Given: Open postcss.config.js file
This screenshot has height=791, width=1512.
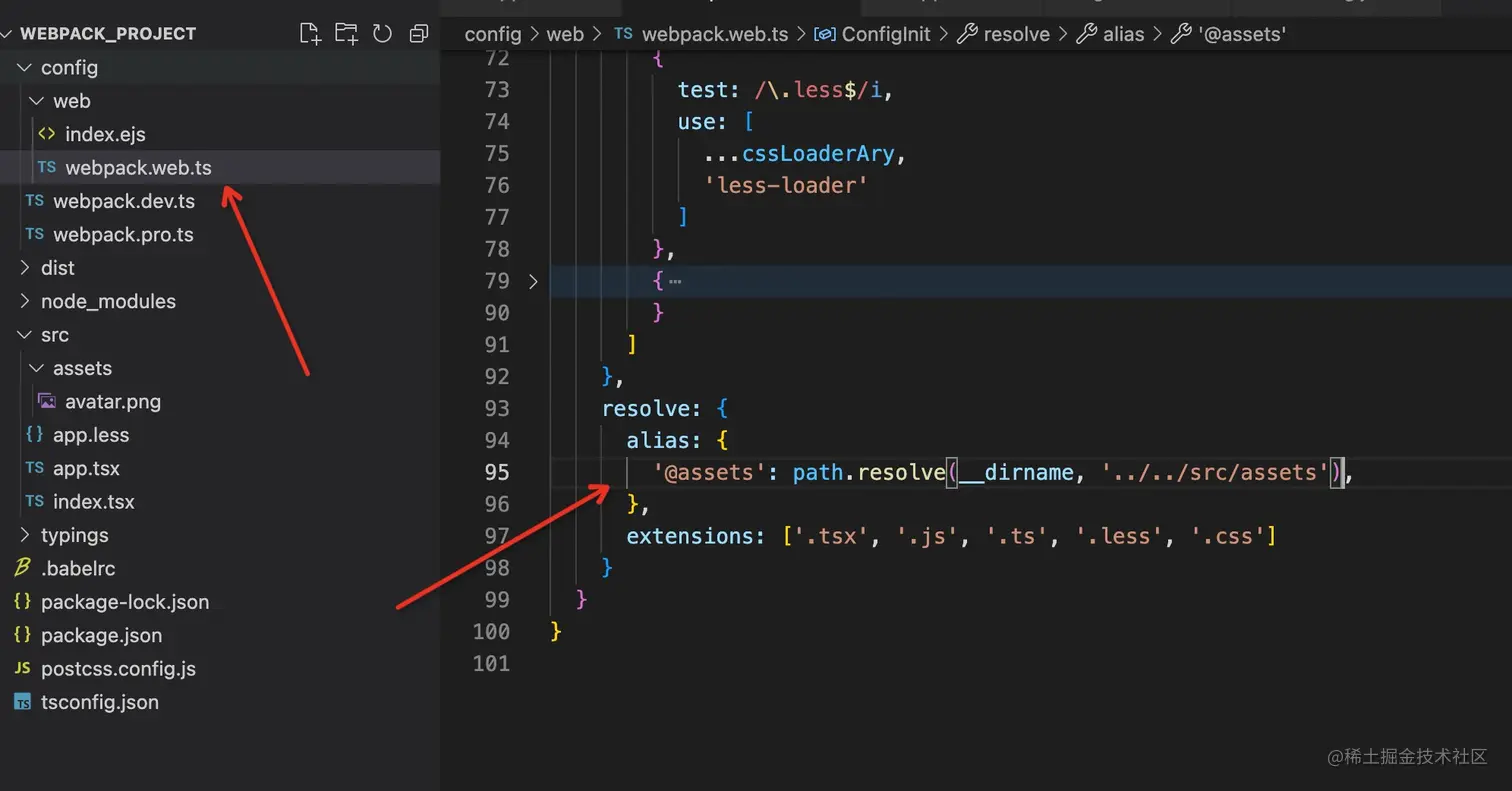Looking at the screenshot, I should [x=118, y=669].
